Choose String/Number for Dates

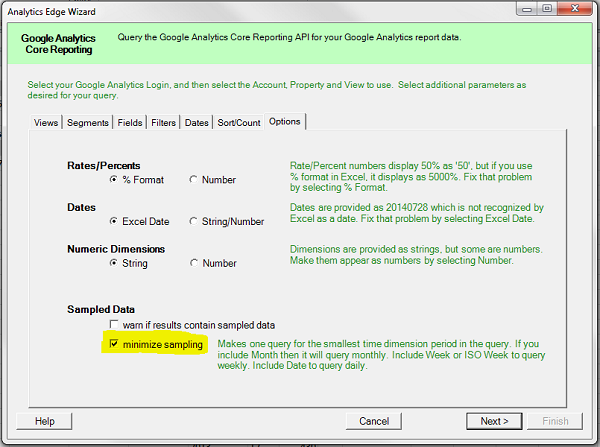193,222
